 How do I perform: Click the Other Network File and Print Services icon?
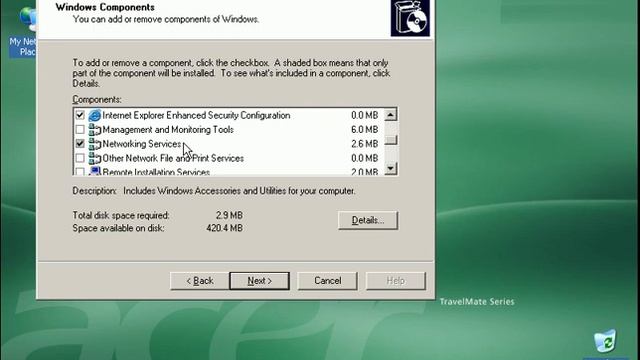[95, 158]
